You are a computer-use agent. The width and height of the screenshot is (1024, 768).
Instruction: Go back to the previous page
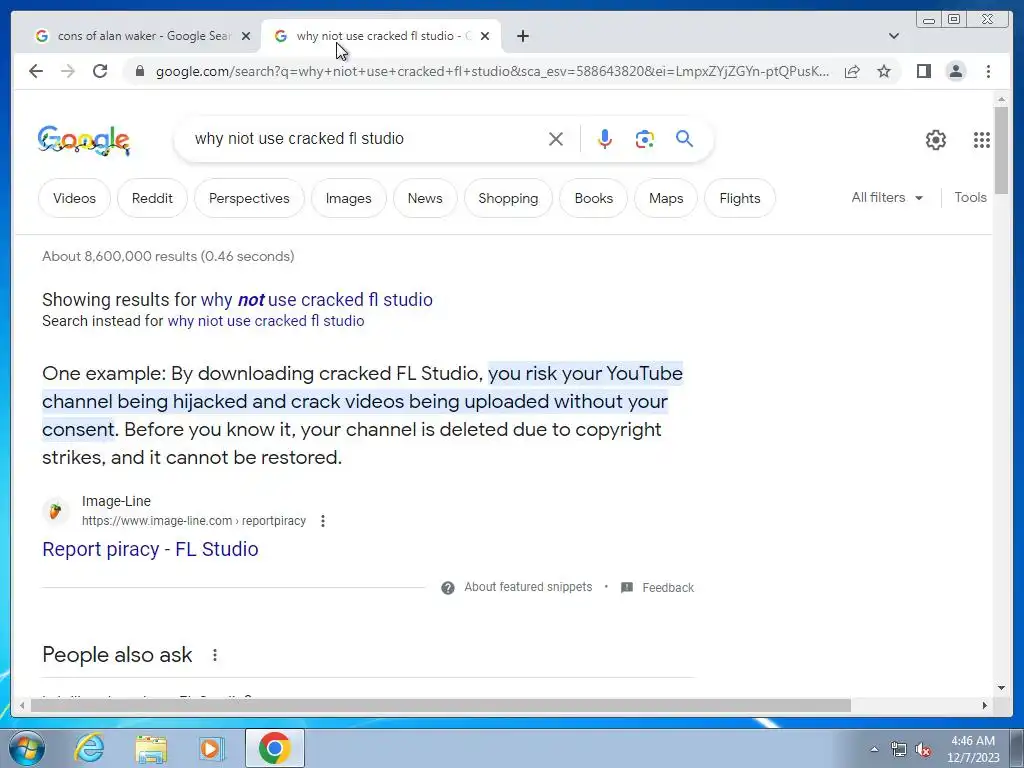tap(36, 71)
